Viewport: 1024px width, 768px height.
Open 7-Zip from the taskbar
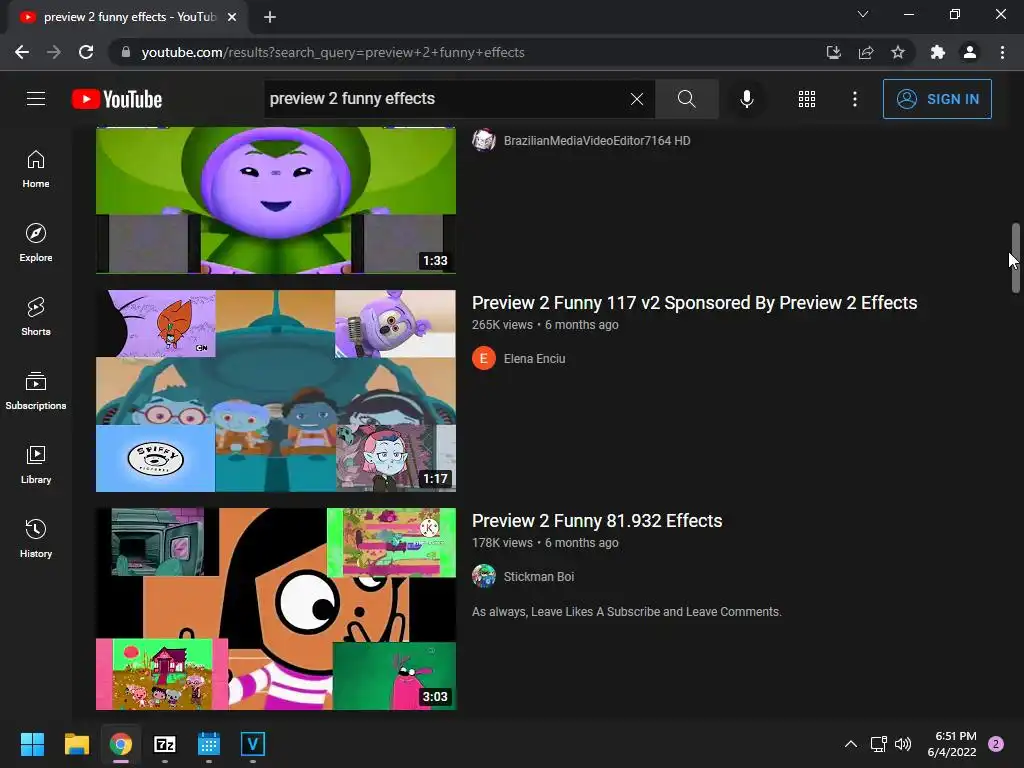(x=165, y=744)
